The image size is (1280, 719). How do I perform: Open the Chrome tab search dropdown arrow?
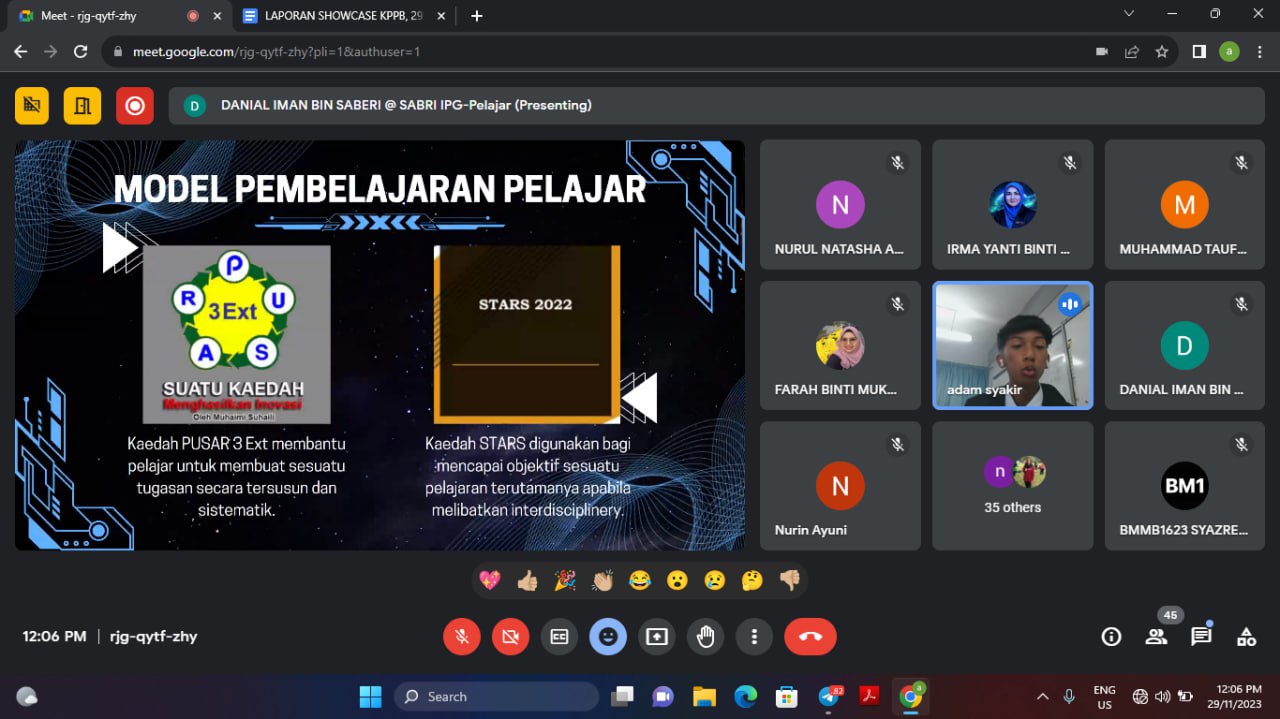(1129, 14)
